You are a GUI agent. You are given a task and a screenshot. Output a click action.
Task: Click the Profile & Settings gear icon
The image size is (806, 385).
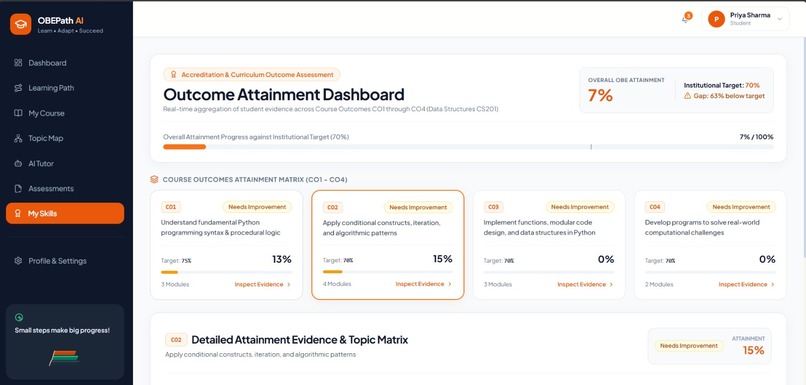[18, 261]
